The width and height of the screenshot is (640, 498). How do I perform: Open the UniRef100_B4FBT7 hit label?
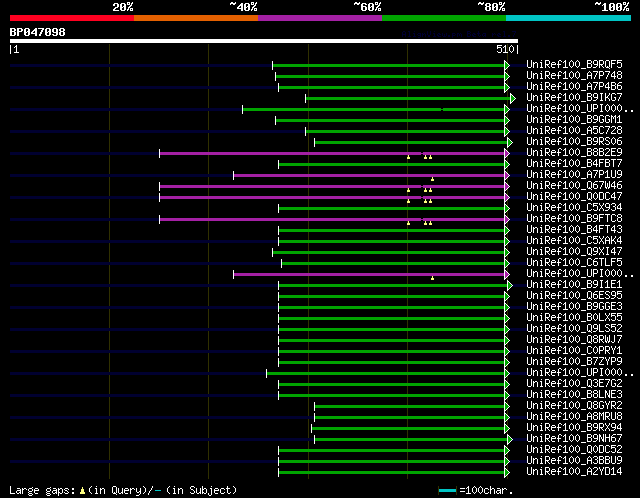[574, 164]
